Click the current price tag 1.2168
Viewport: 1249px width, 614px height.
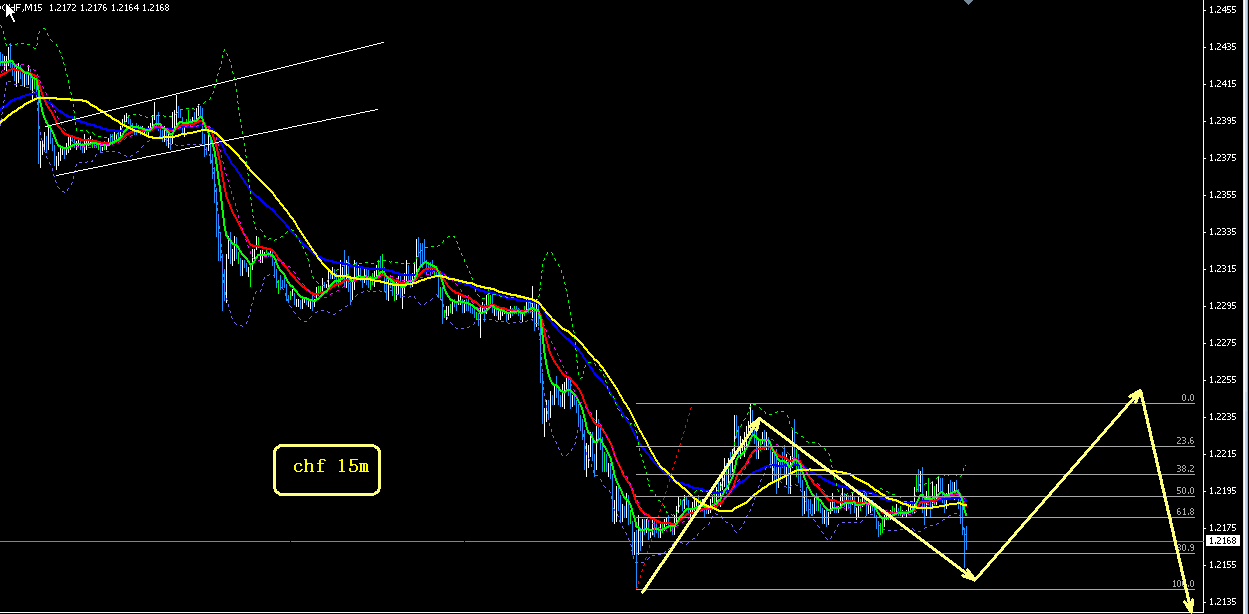pos(1223,541)
